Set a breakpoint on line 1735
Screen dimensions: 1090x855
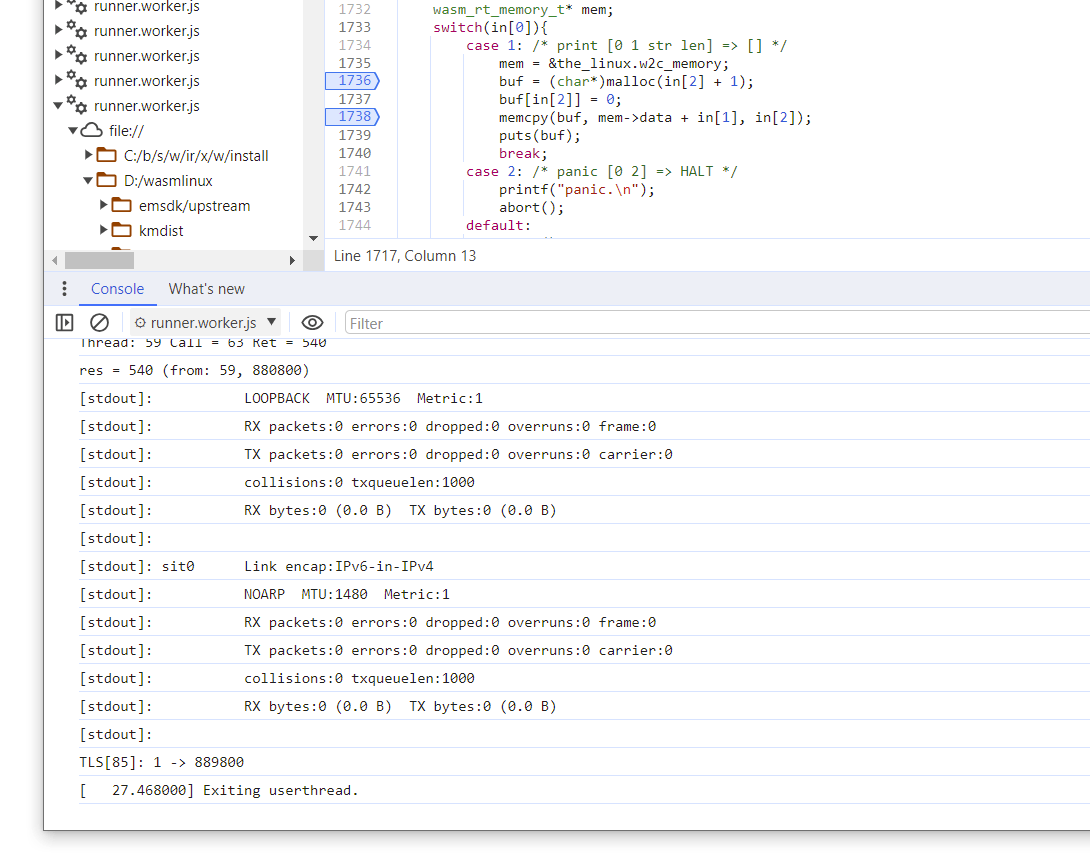[355, 63]
